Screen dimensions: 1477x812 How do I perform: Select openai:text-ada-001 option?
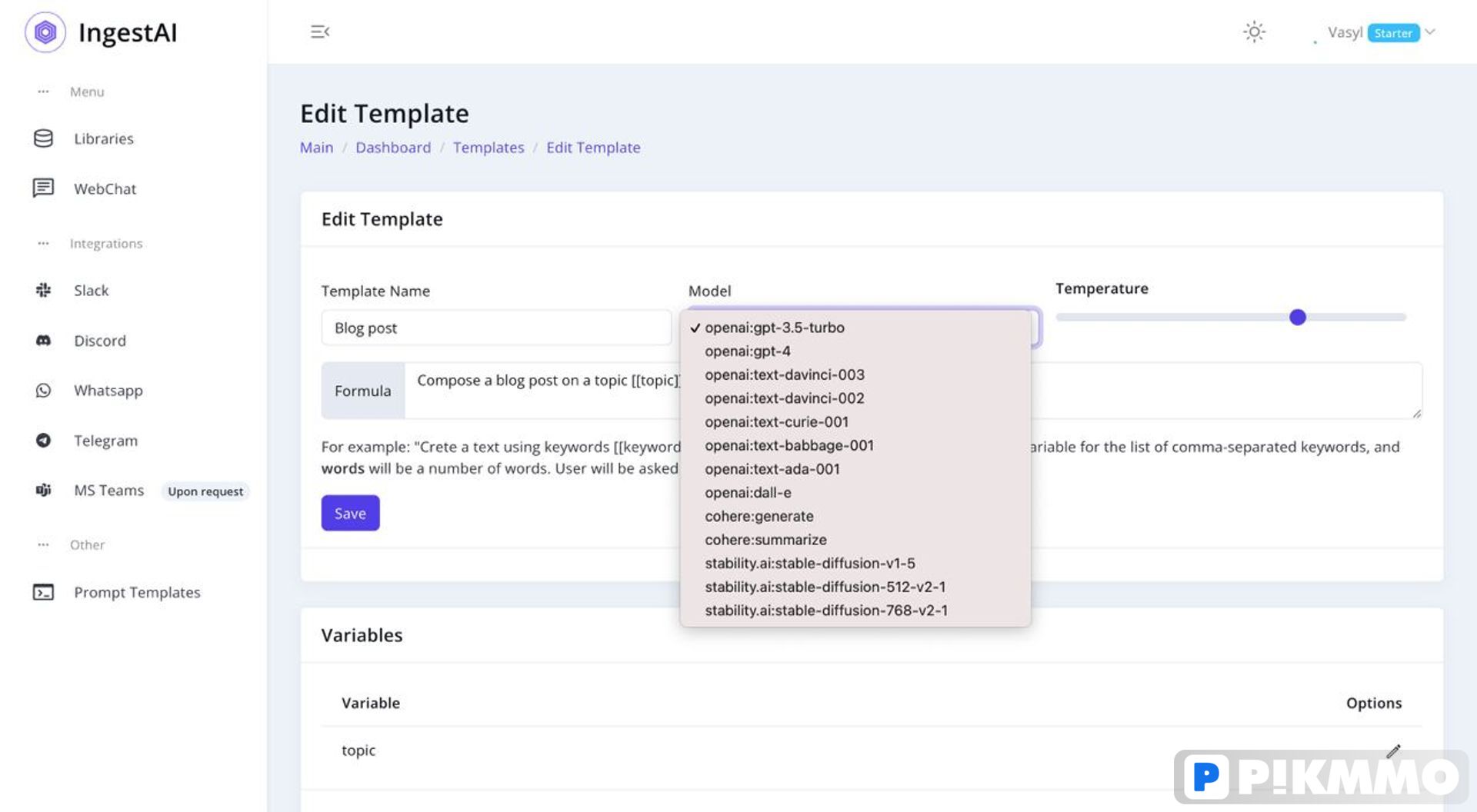coord(855,469)
